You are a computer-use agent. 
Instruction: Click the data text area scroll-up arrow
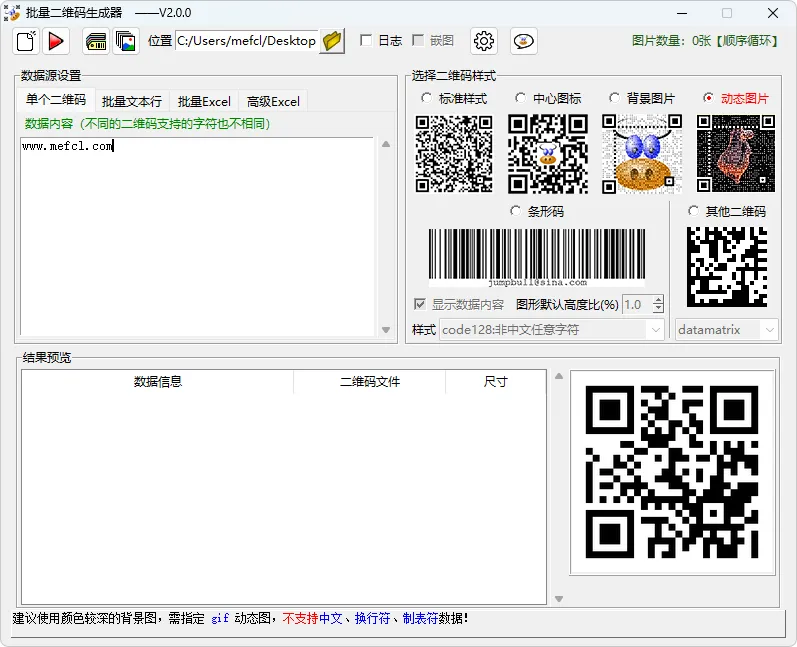[386, 144]
